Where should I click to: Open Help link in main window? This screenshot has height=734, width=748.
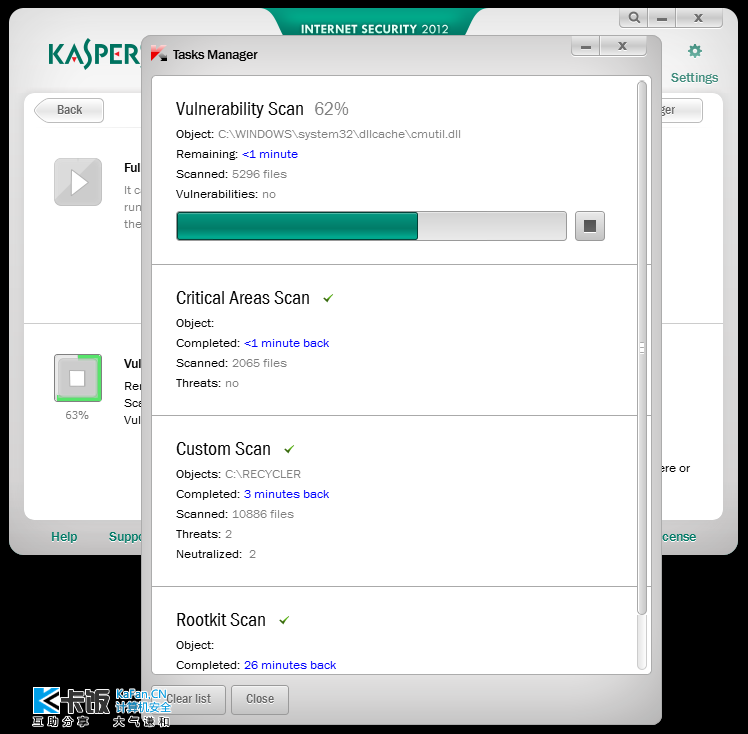click(64, 537)
